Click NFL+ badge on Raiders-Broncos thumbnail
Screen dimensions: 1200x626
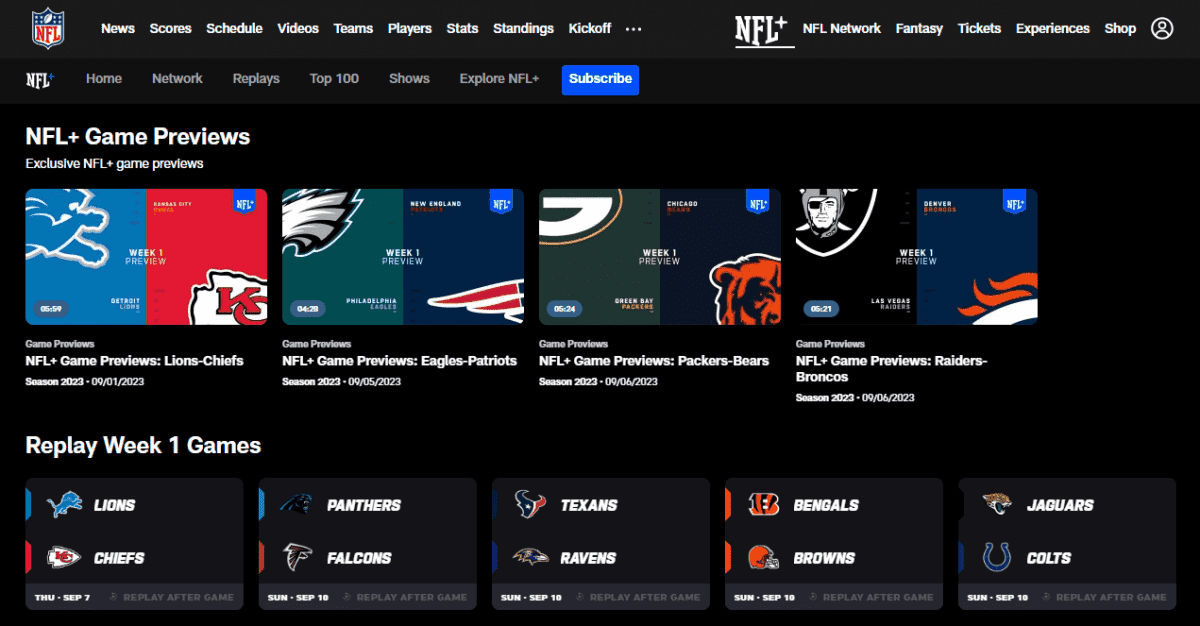(x=1015, y=203)
